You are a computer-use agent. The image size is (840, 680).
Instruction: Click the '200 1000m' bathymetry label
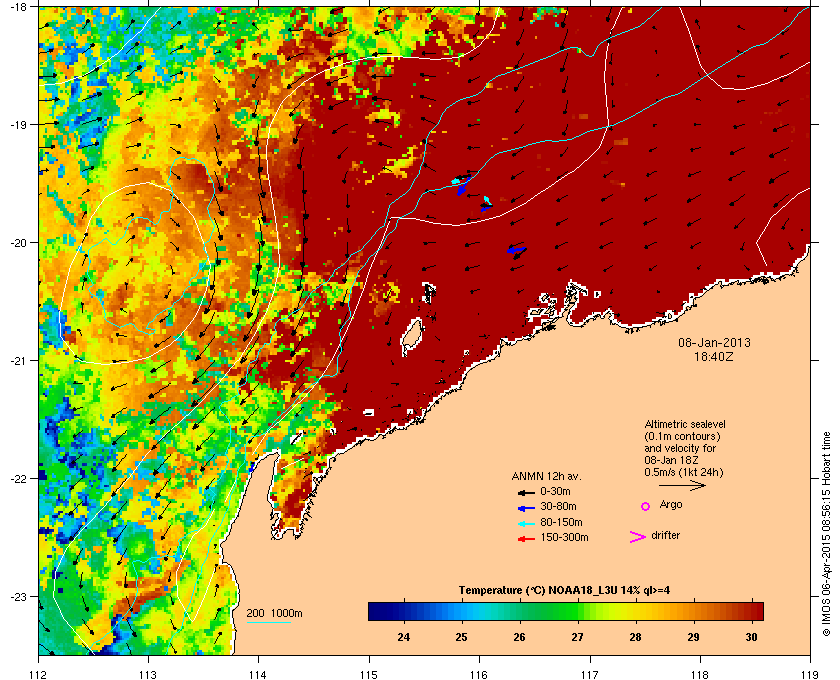(x=274, y=614)
